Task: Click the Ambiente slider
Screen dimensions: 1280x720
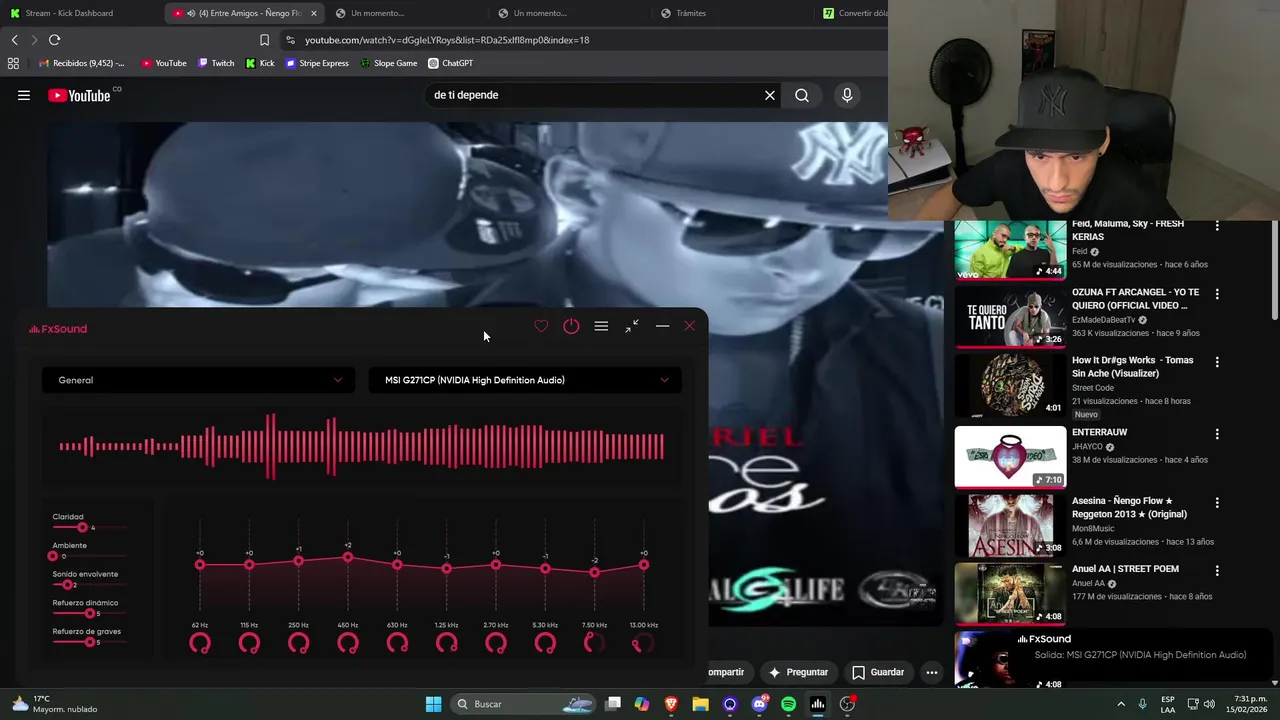Action: 89,556
